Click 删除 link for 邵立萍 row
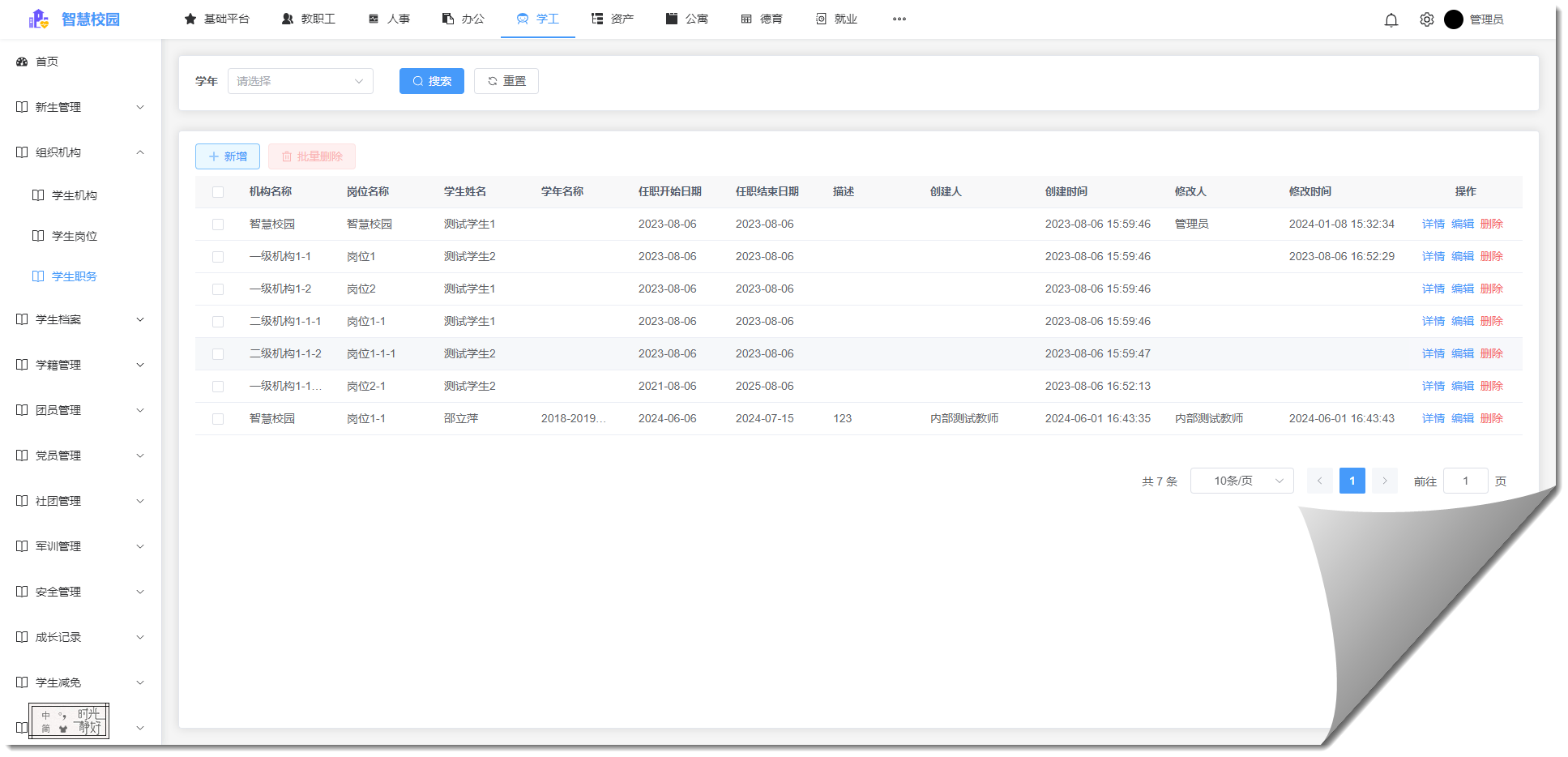The image size is (1568, 757). pyautogui.click(x=1491, y=418)
